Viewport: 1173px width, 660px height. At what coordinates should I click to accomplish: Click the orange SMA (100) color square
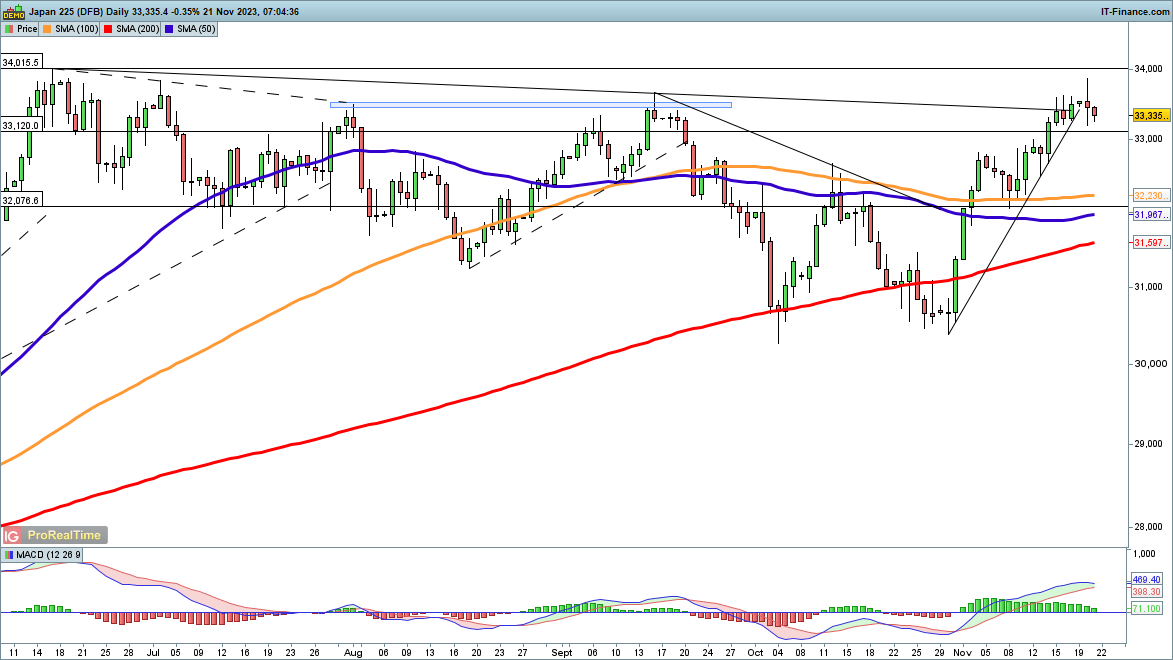[x=46, y=29]
